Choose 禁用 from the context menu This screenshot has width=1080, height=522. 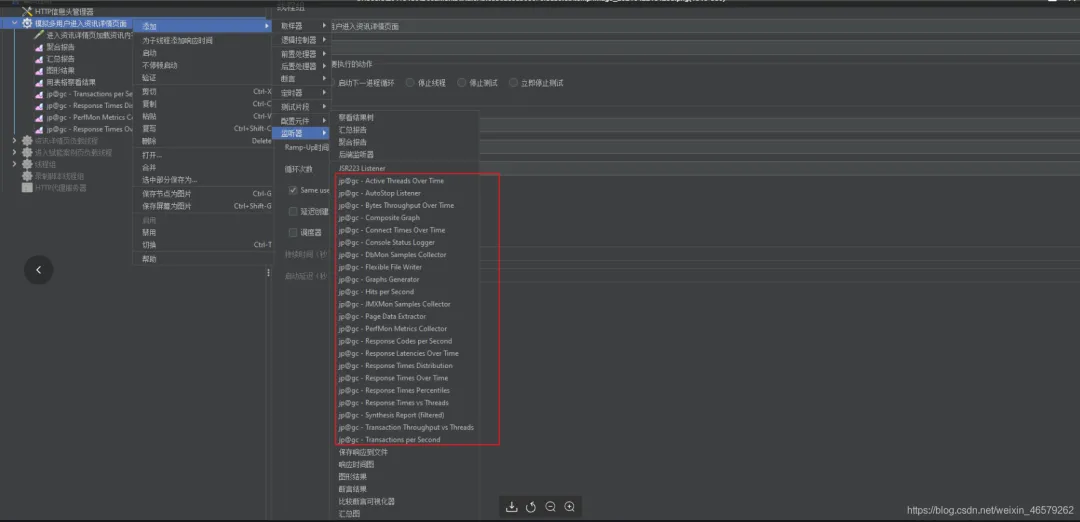[202, 233]
